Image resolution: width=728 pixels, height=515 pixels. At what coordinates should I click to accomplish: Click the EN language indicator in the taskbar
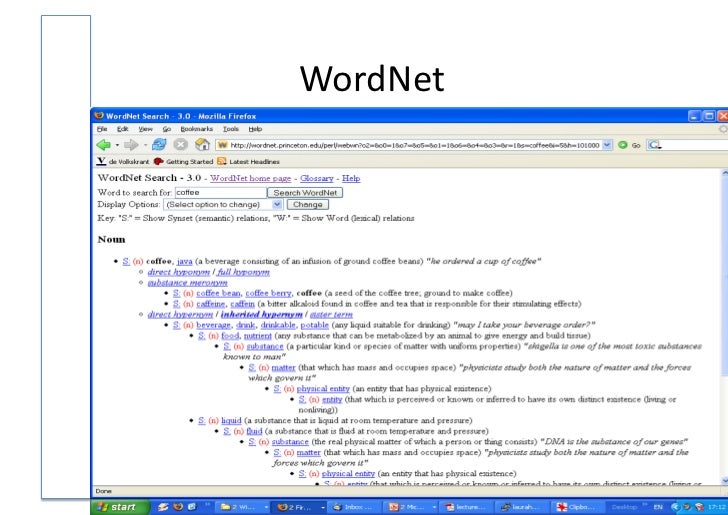click(658, 507)
